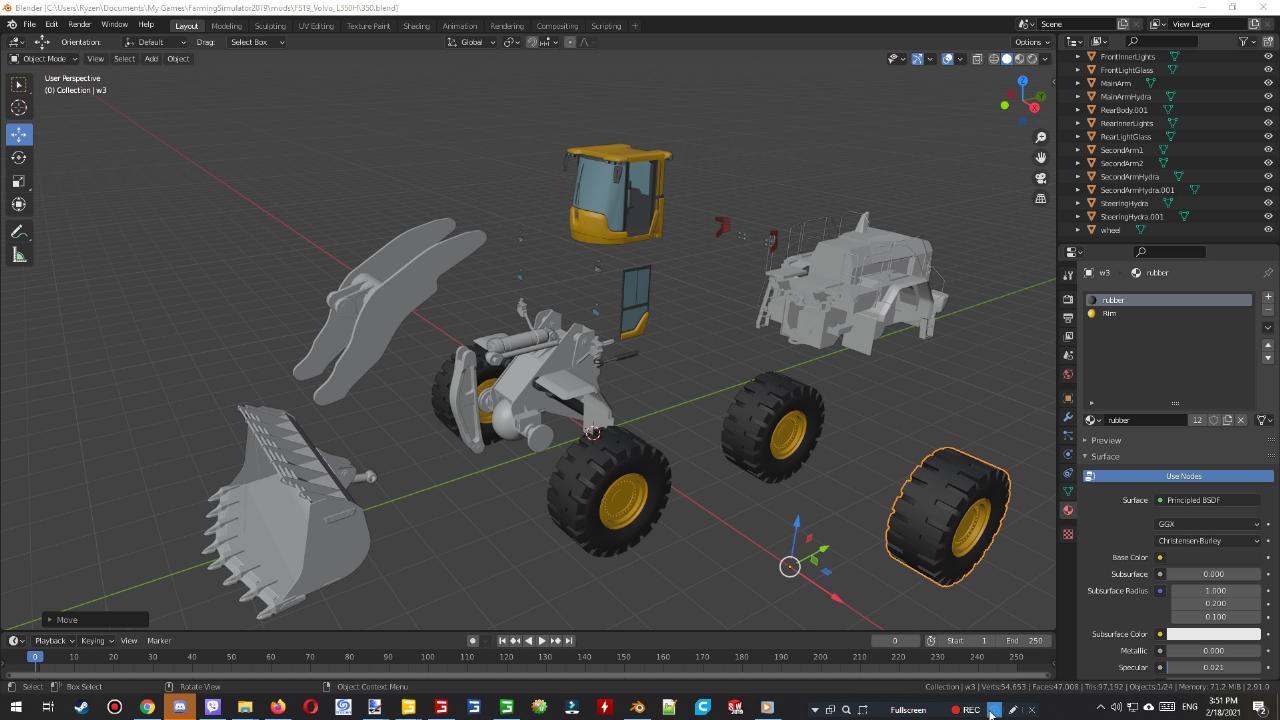Open the Christensen-Burley subsurface method dropdown
Viewport: 1280px width, 720px height.
click(x=1208, y=541)
